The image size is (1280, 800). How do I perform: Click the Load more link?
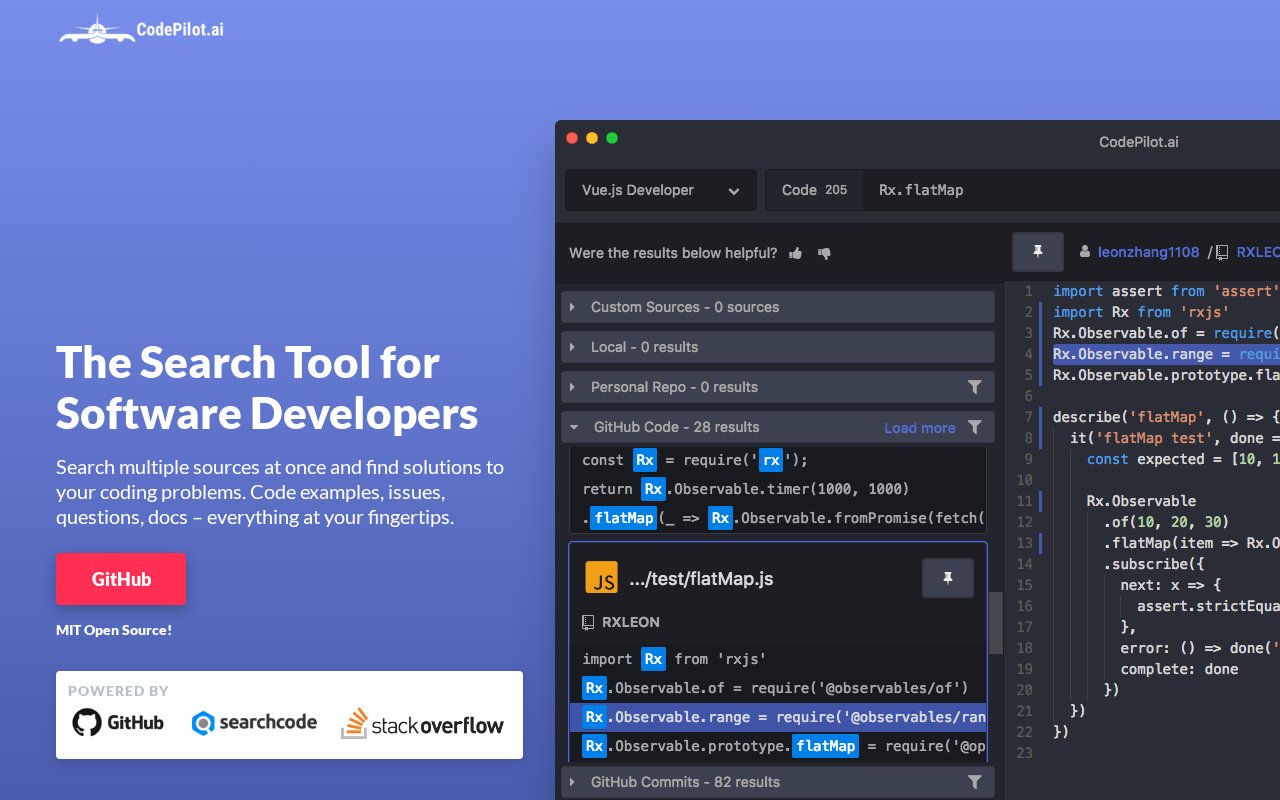click(920, 428)
